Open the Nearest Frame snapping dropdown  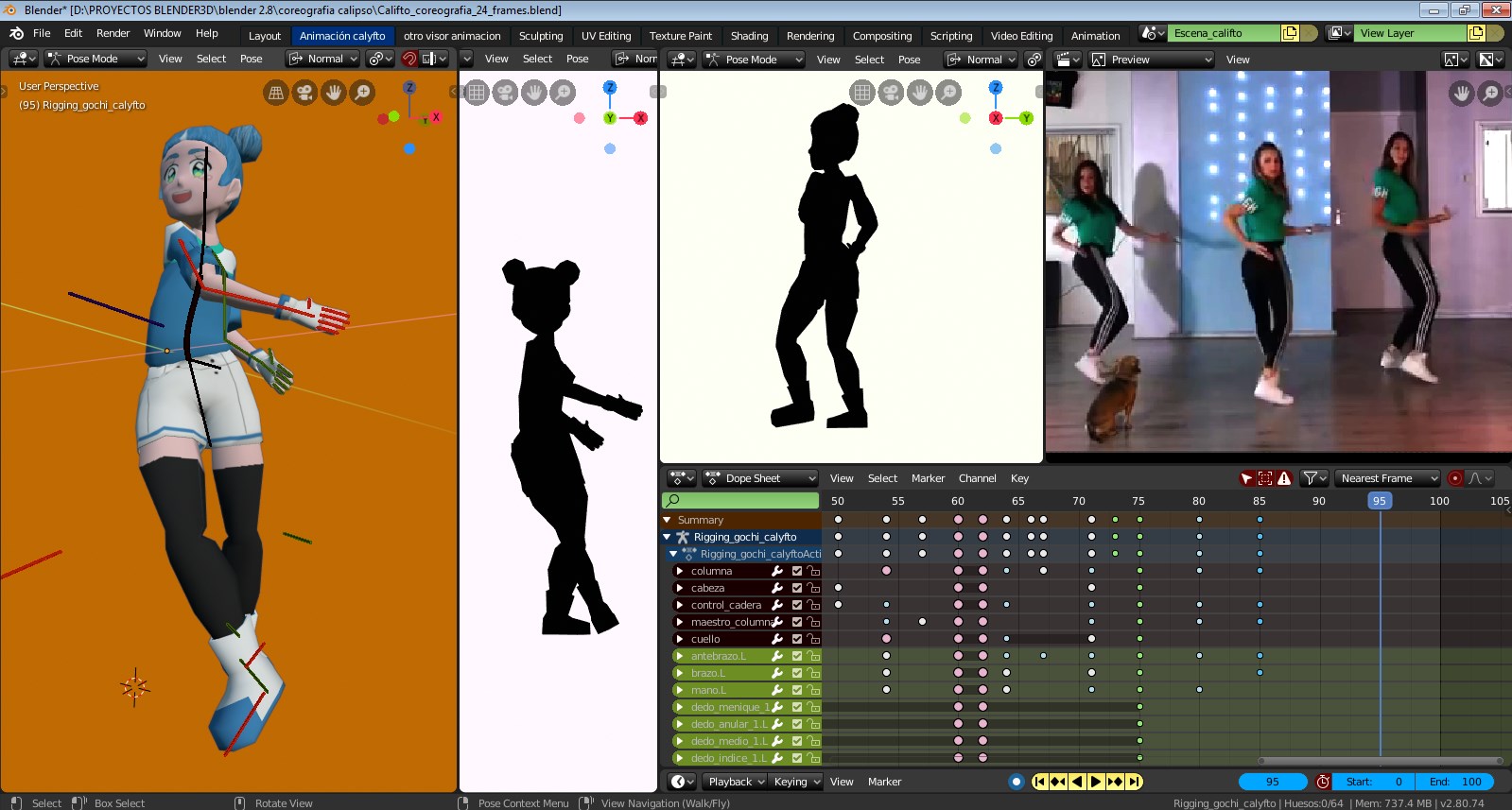1386,478
